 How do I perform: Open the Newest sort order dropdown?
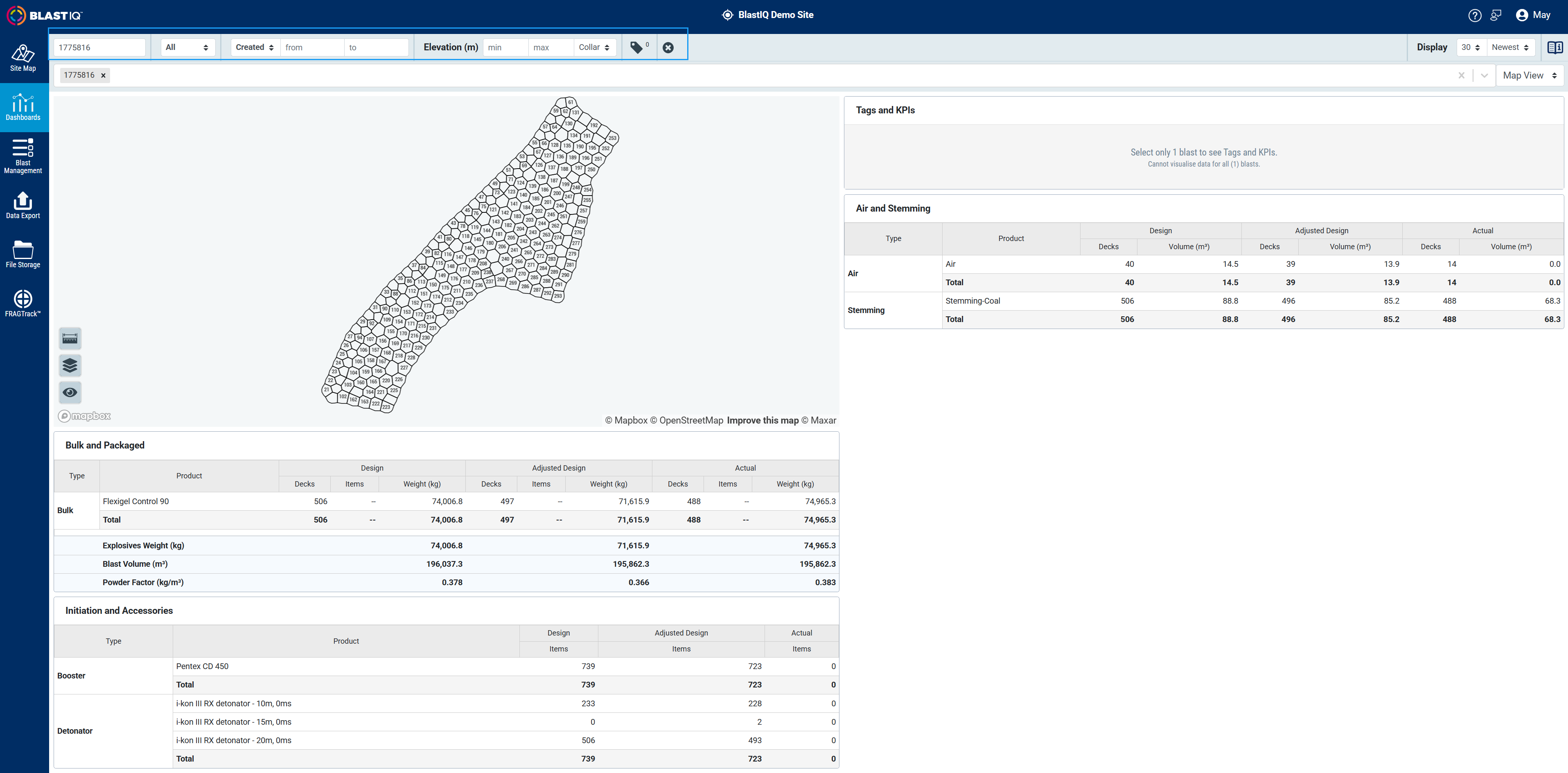1510,47
